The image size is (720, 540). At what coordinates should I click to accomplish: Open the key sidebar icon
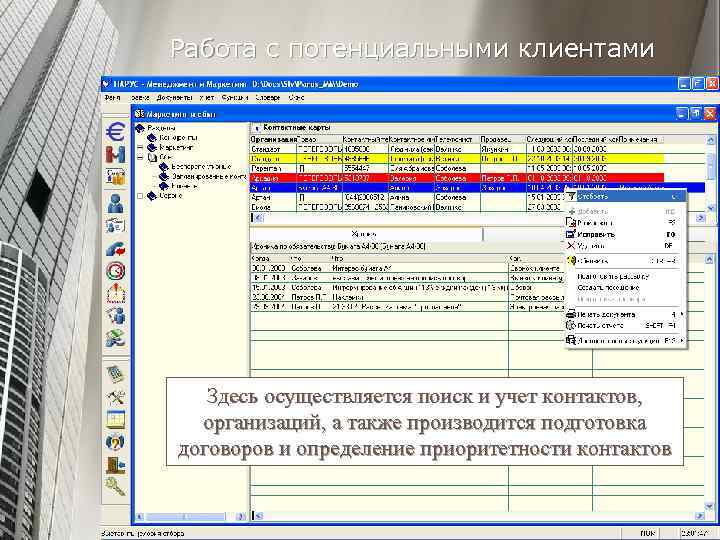point(115,487)
